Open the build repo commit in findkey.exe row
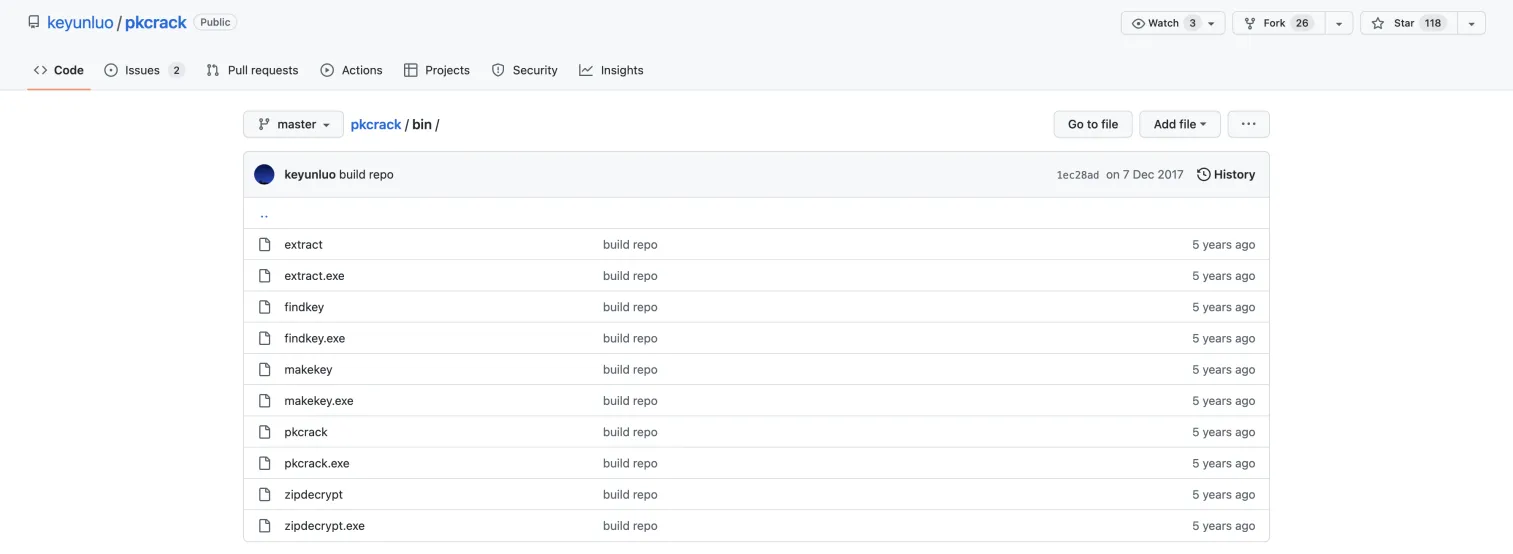The image size is (1513, 554). (630, 338)
